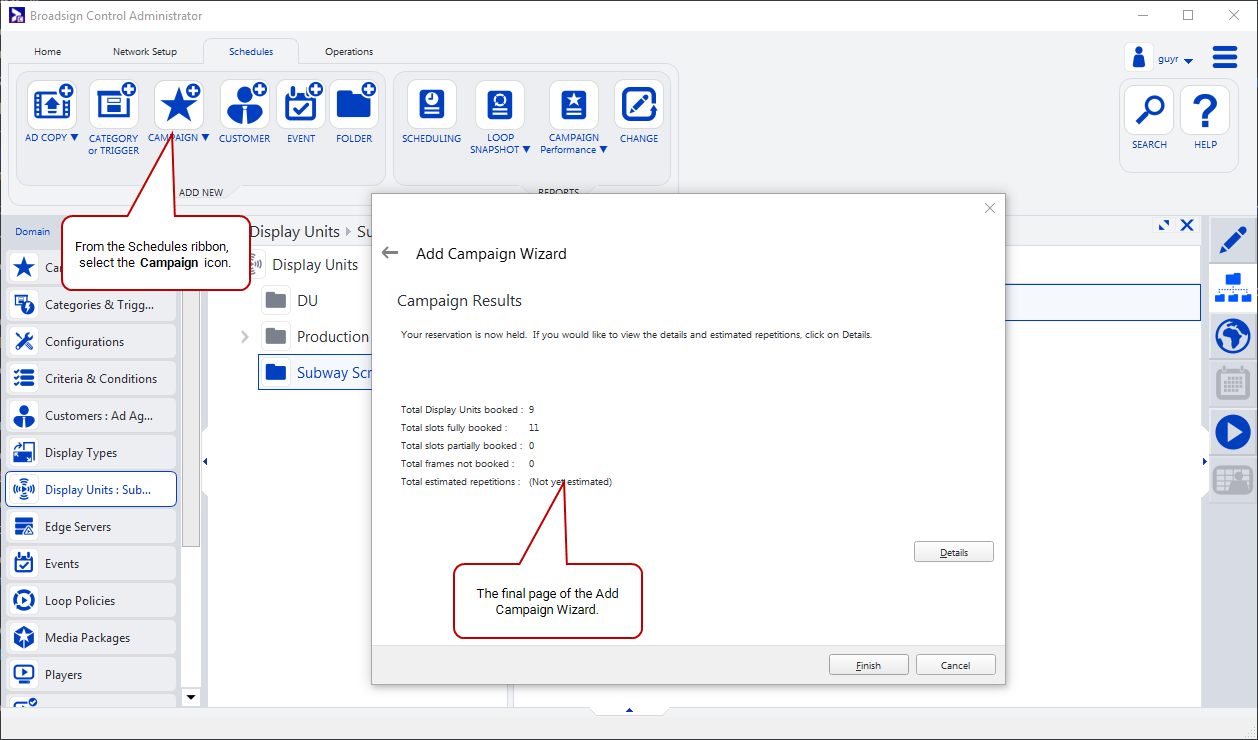Click Finish to complete the wizard
This screenshot has width=1258, height=740.
tap(868, 665)
